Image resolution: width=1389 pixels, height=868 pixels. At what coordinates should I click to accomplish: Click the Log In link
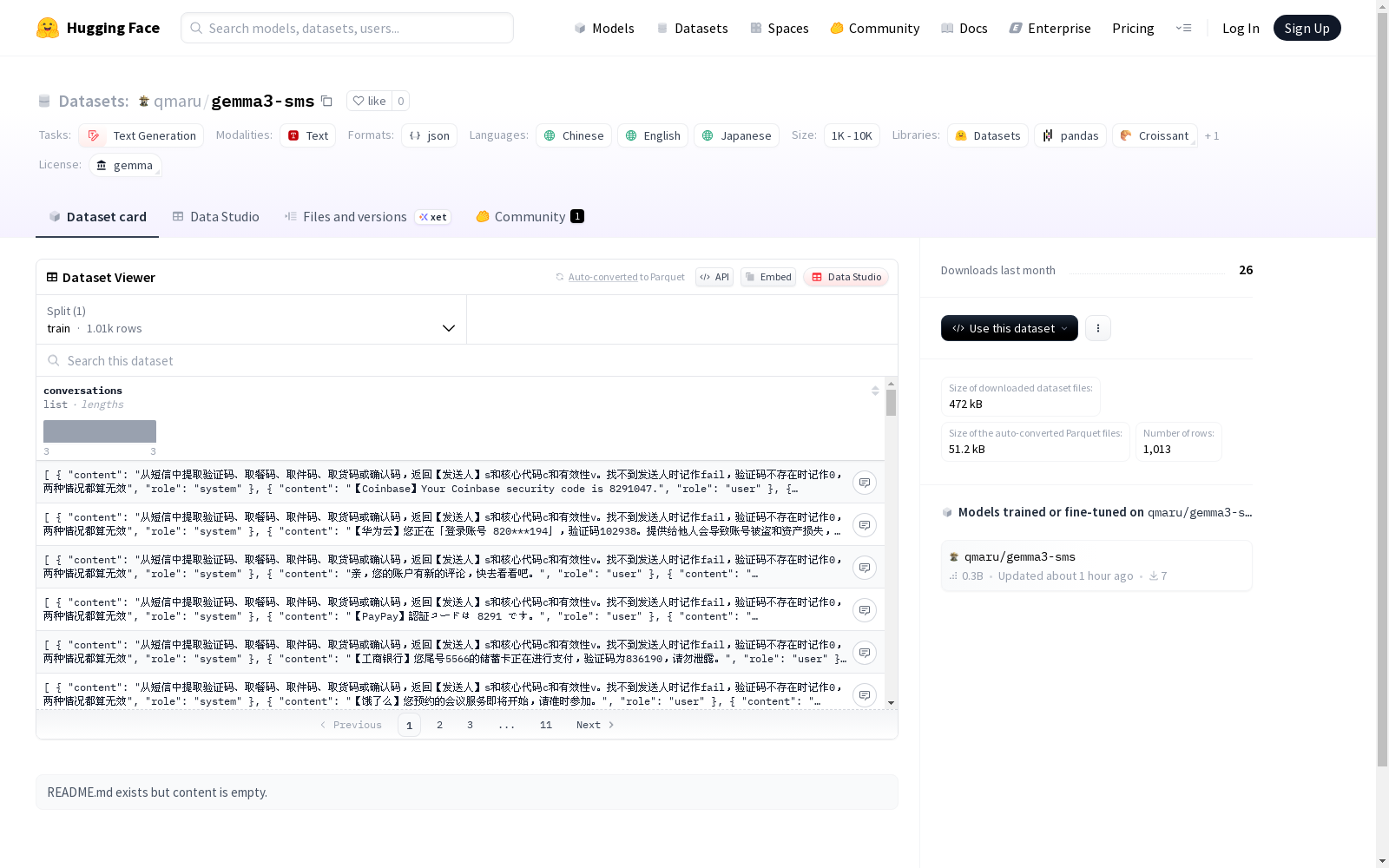click(x=1241, y=28)
